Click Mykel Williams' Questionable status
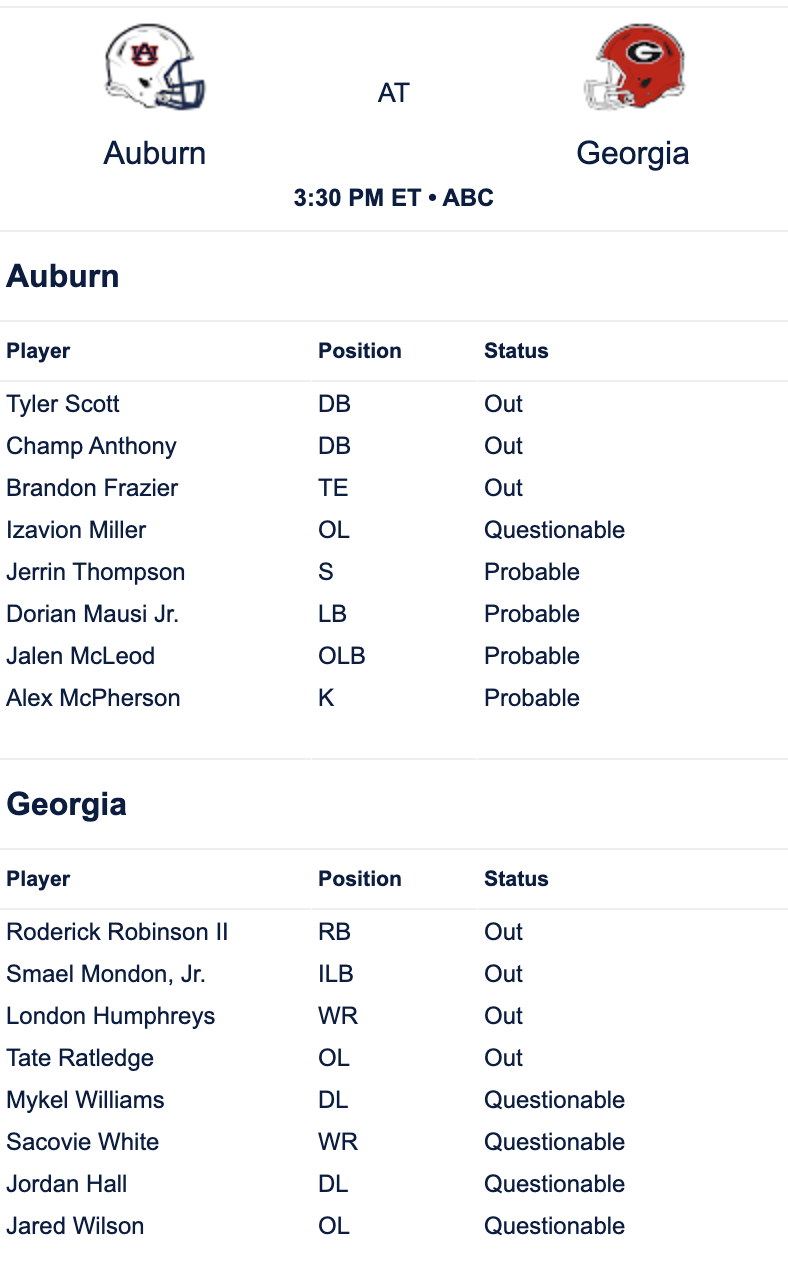The width and height of the screenshot is (788, 1288). [x=555, y=1100]
